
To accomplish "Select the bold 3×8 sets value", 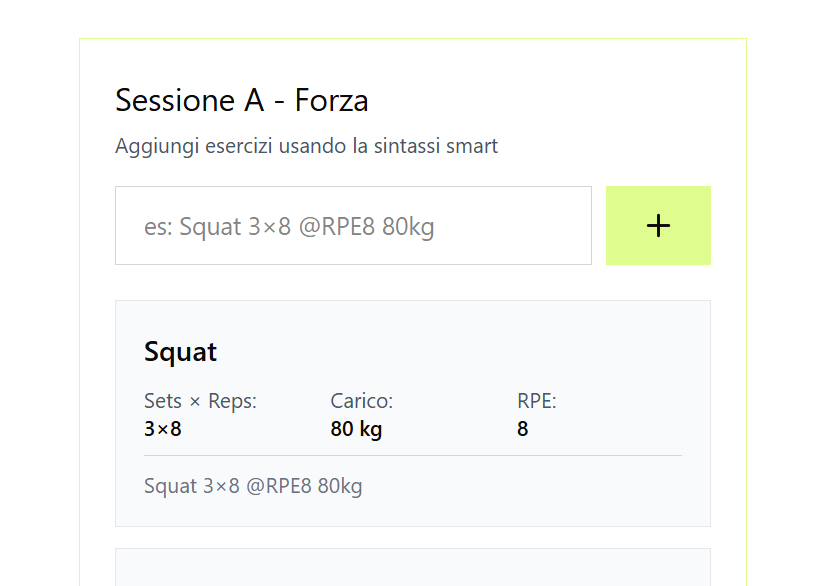I will pos(163,429).
